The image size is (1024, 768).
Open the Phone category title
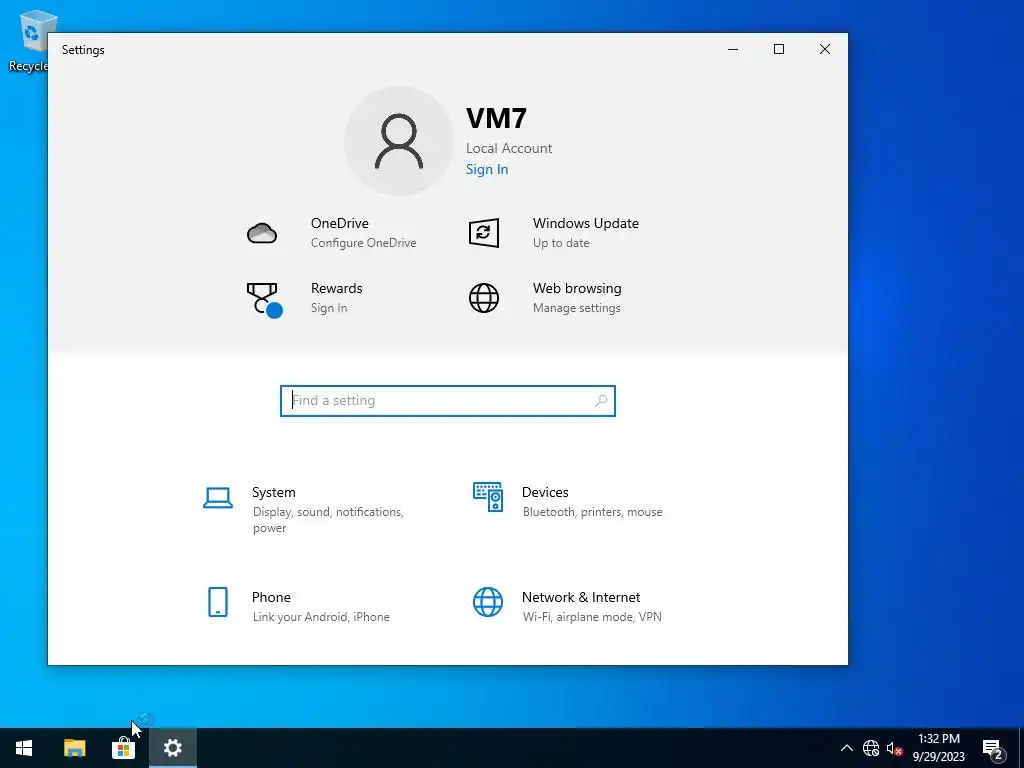click(x=271, y=597)
